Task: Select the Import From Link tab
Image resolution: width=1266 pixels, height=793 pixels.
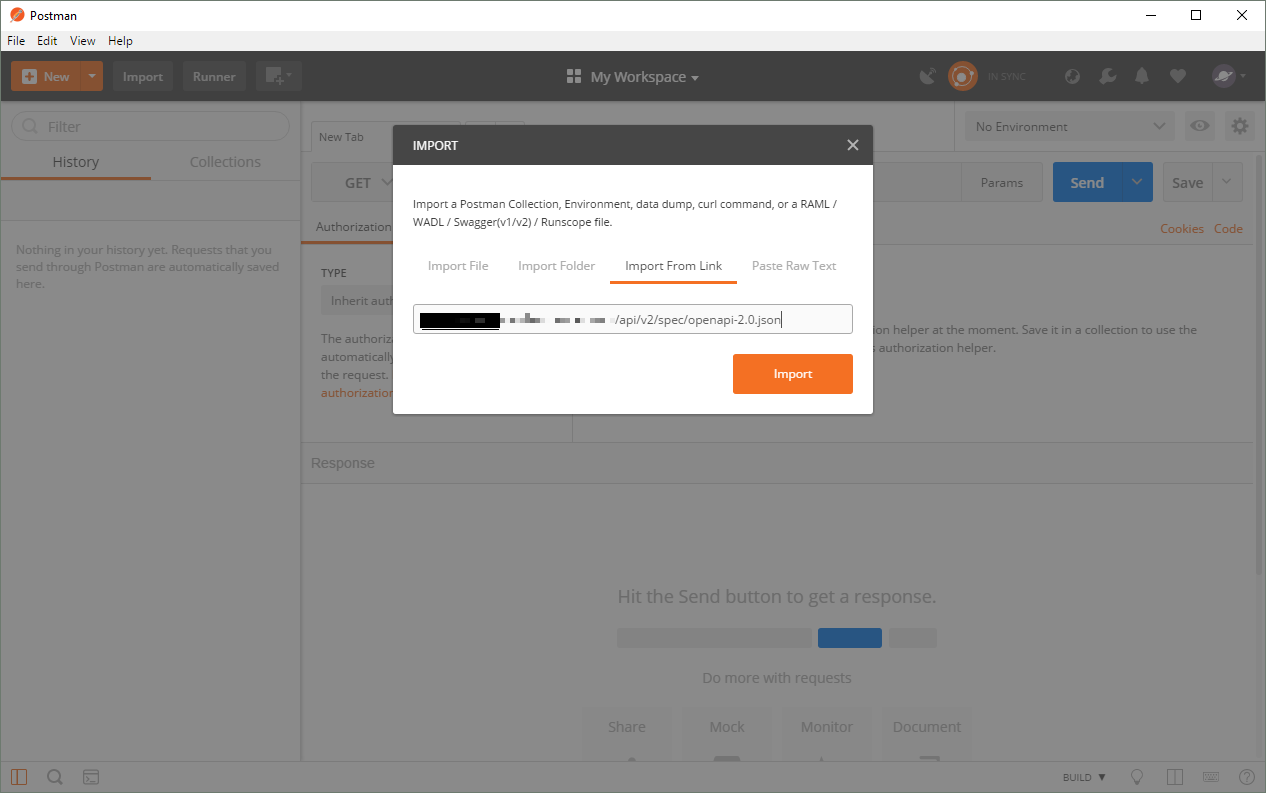Action: (673, 266)
